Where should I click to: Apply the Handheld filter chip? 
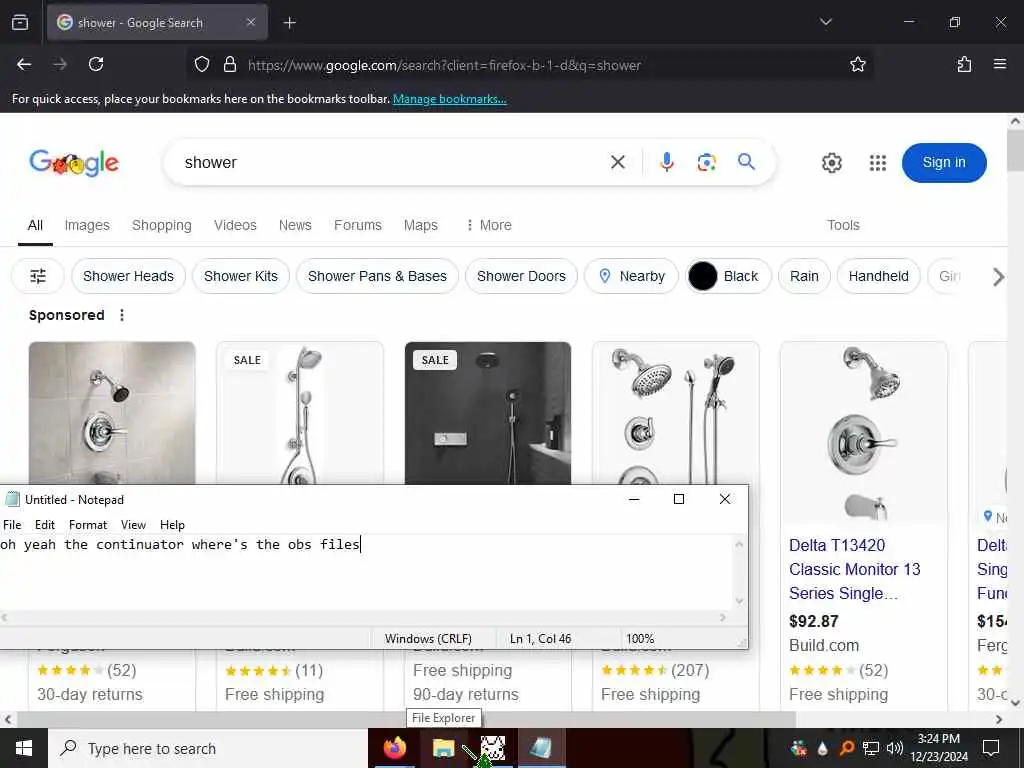tap(878, 276)
